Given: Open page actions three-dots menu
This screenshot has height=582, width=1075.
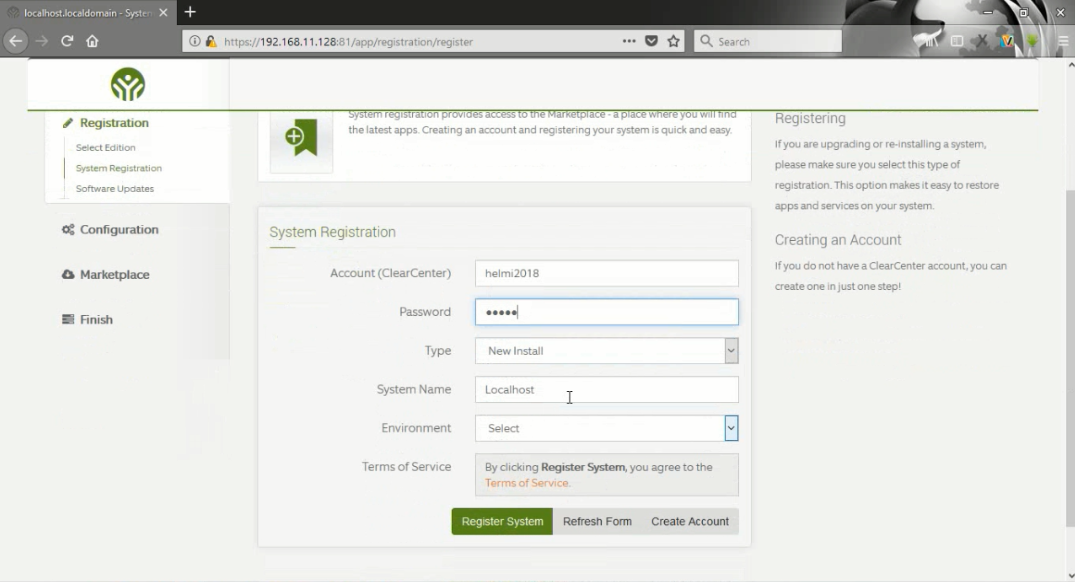Looking at the screenshot, I should (x=629, y=41).
